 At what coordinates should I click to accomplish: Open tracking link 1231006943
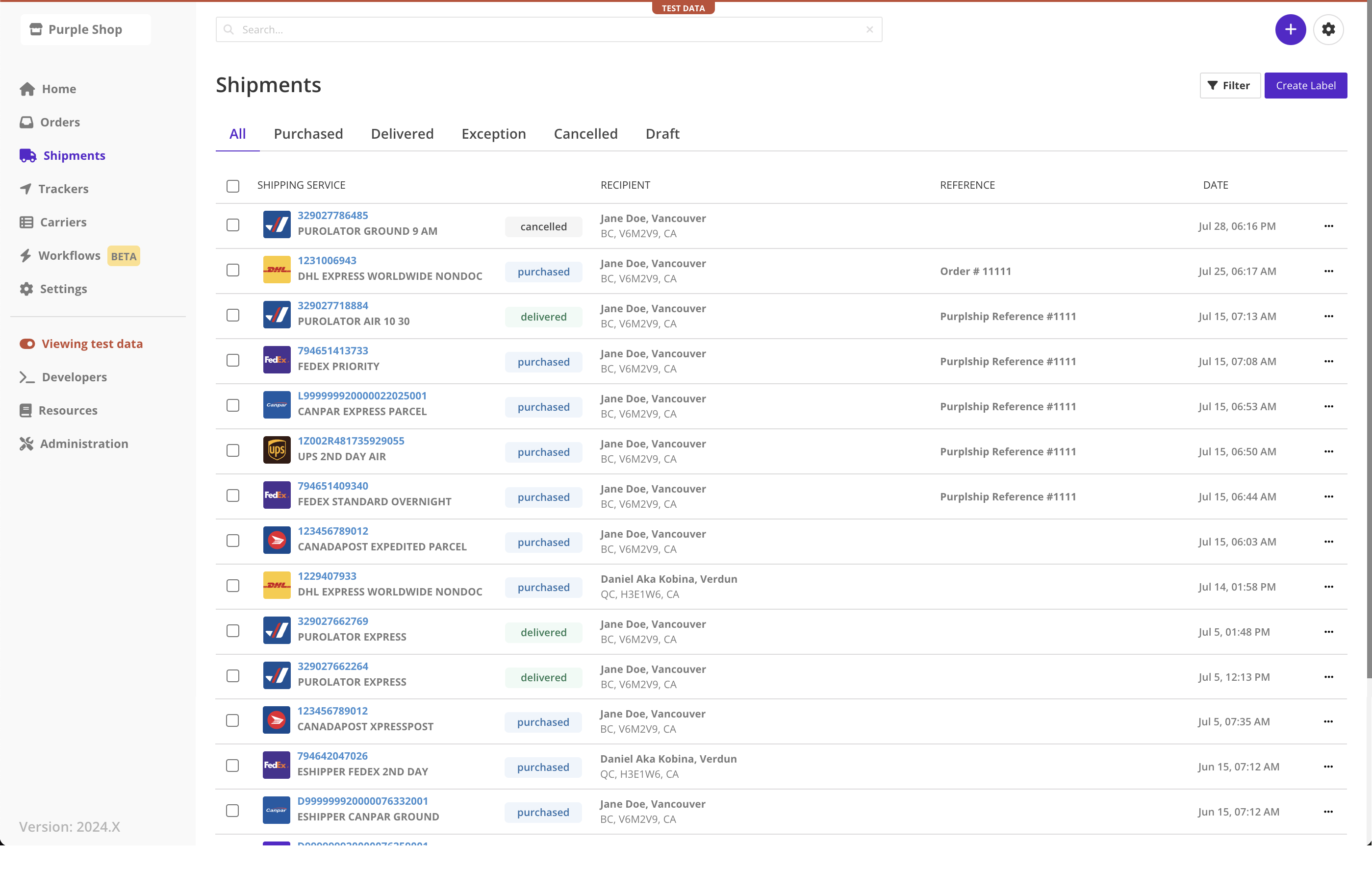pyautogui.click(x=327, y=261)
